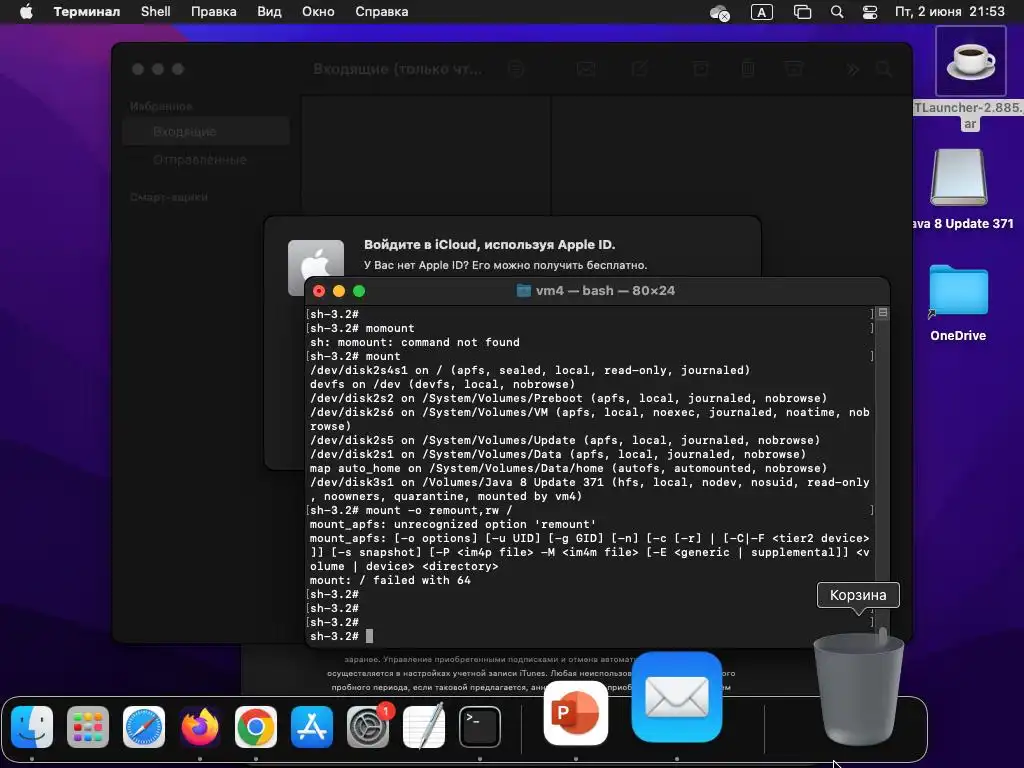Open the Терминал menu in menu bar
1024x768 pixels.
(87, 12)
